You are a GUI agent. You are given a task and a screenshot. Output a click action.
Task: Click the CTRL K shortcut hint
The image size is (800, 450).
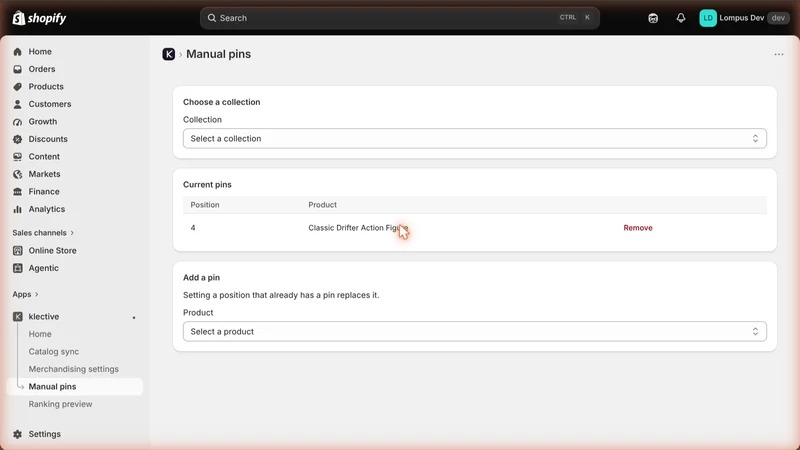coord(575,17)
